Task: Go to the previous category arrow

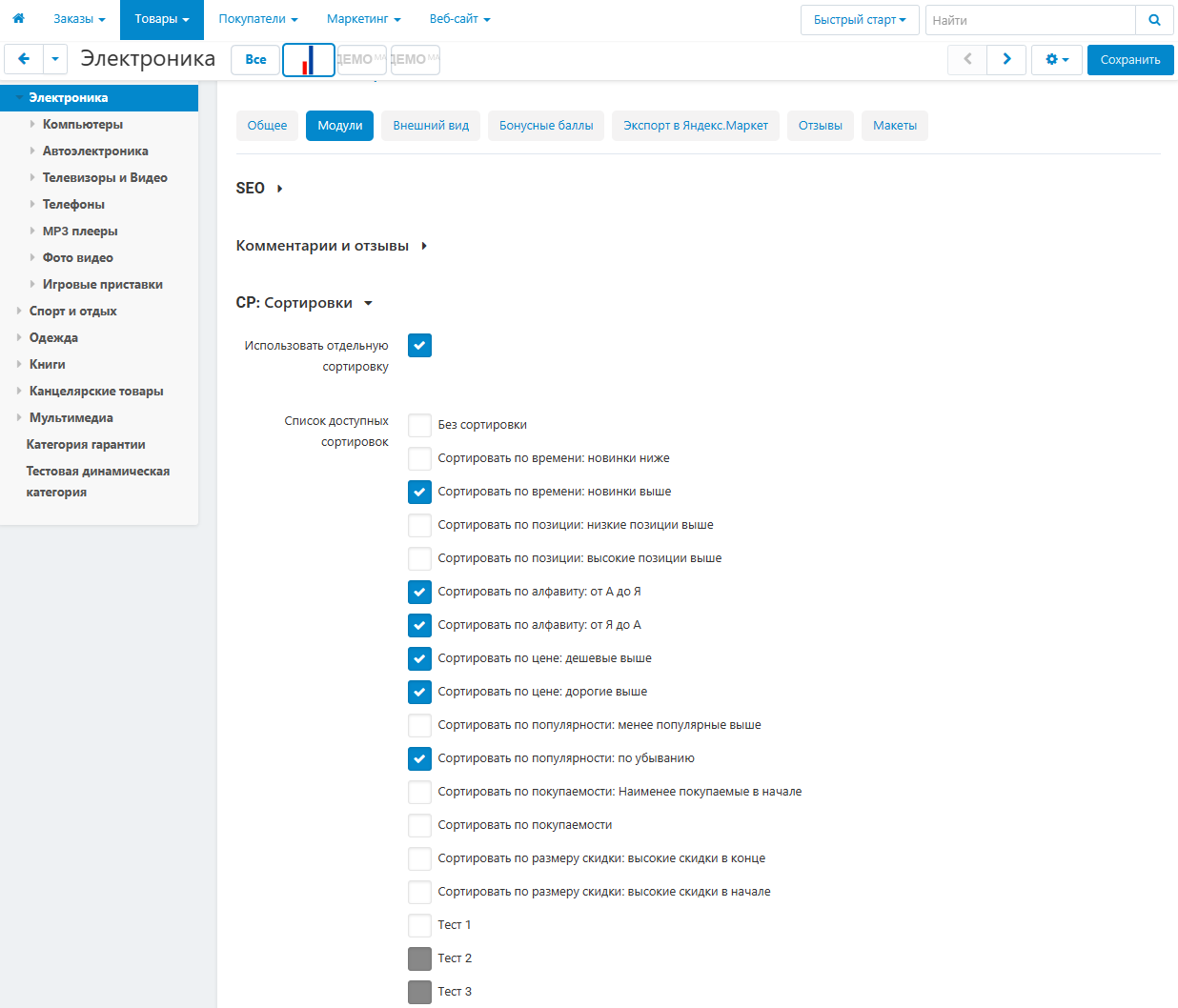Action: [x=967, y=59]
